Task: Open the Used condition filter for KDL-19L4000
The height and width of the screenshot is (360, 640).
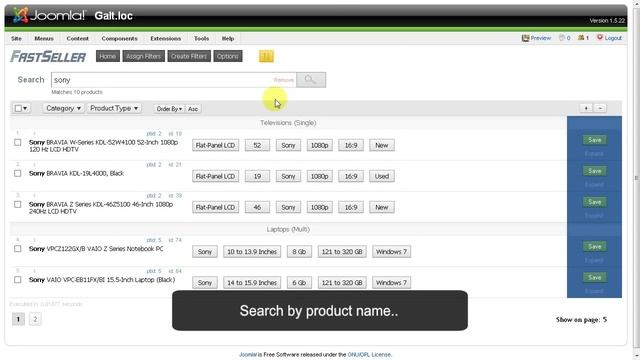Action: (x=382, y=176)
